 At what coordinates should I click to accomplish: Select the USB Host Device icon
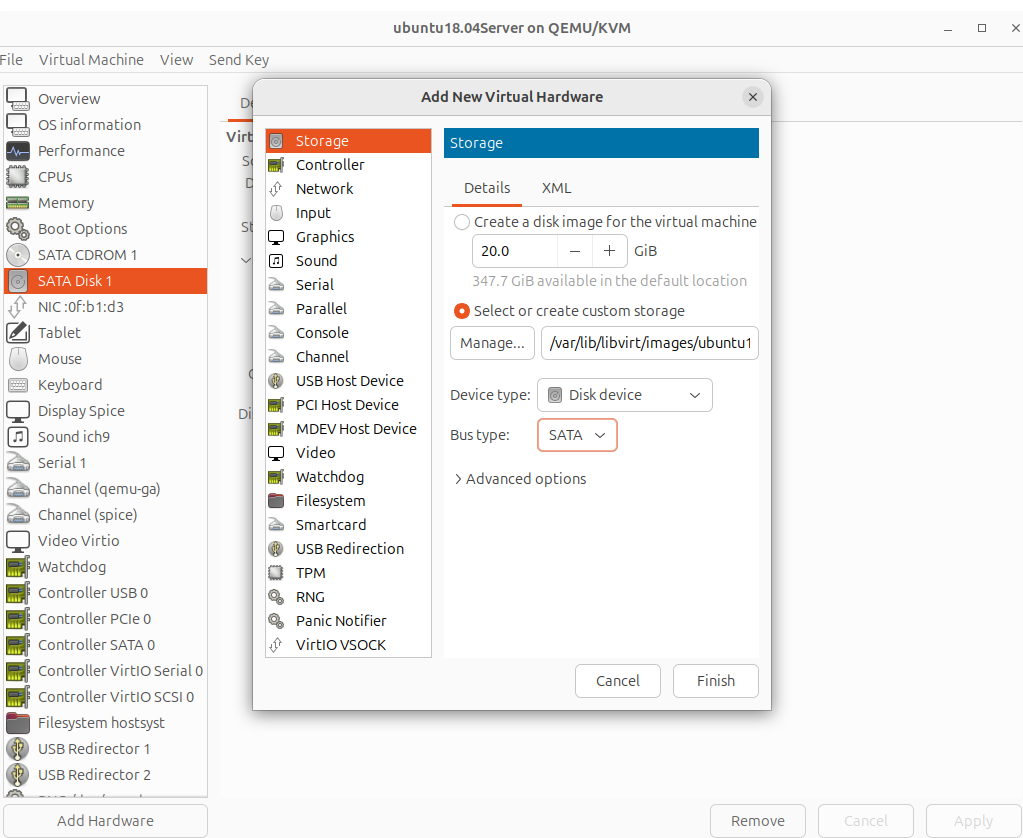pyautogui.click(x=276, y=381)
